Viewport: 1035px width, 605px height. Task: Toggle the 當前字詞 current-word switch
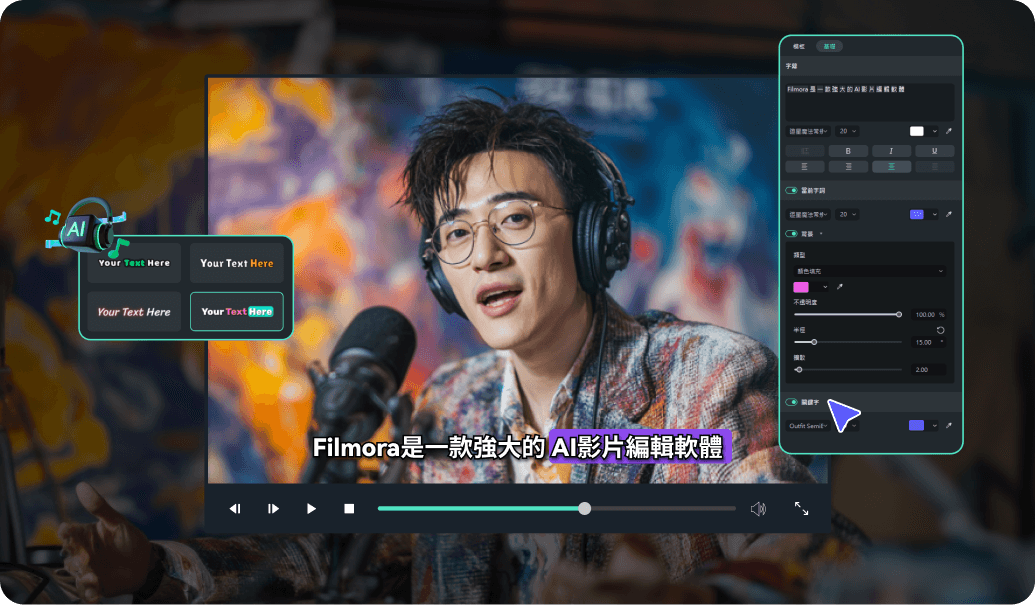click(x=791, y=190)
